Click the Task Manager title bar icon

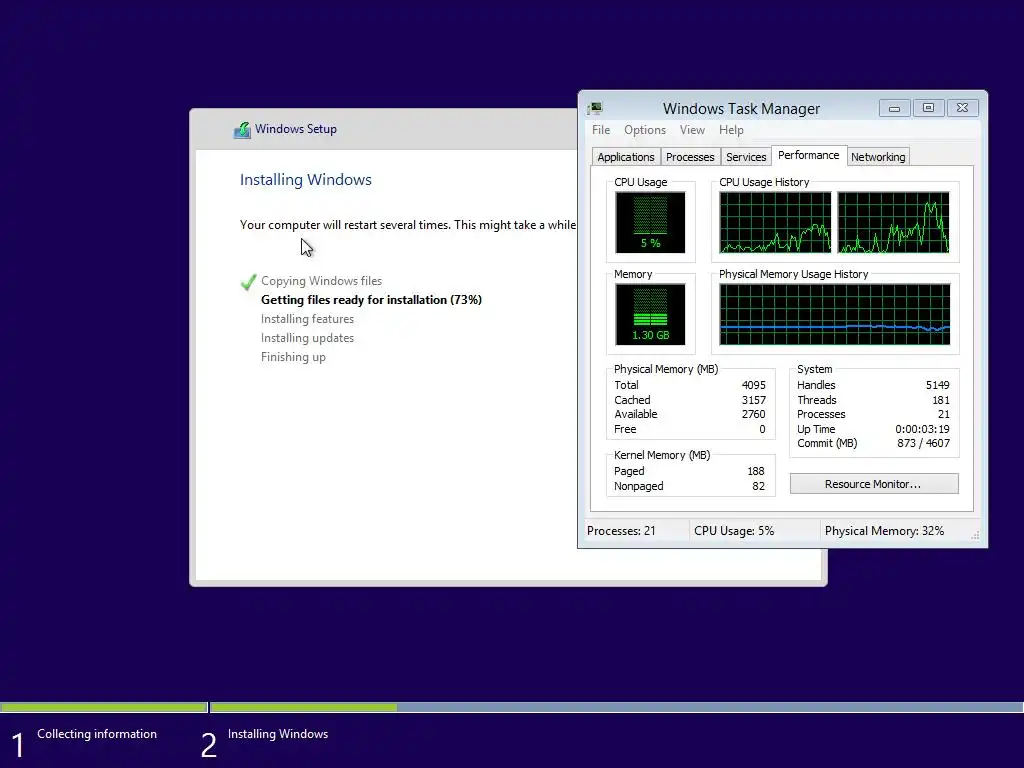point(595,108)
